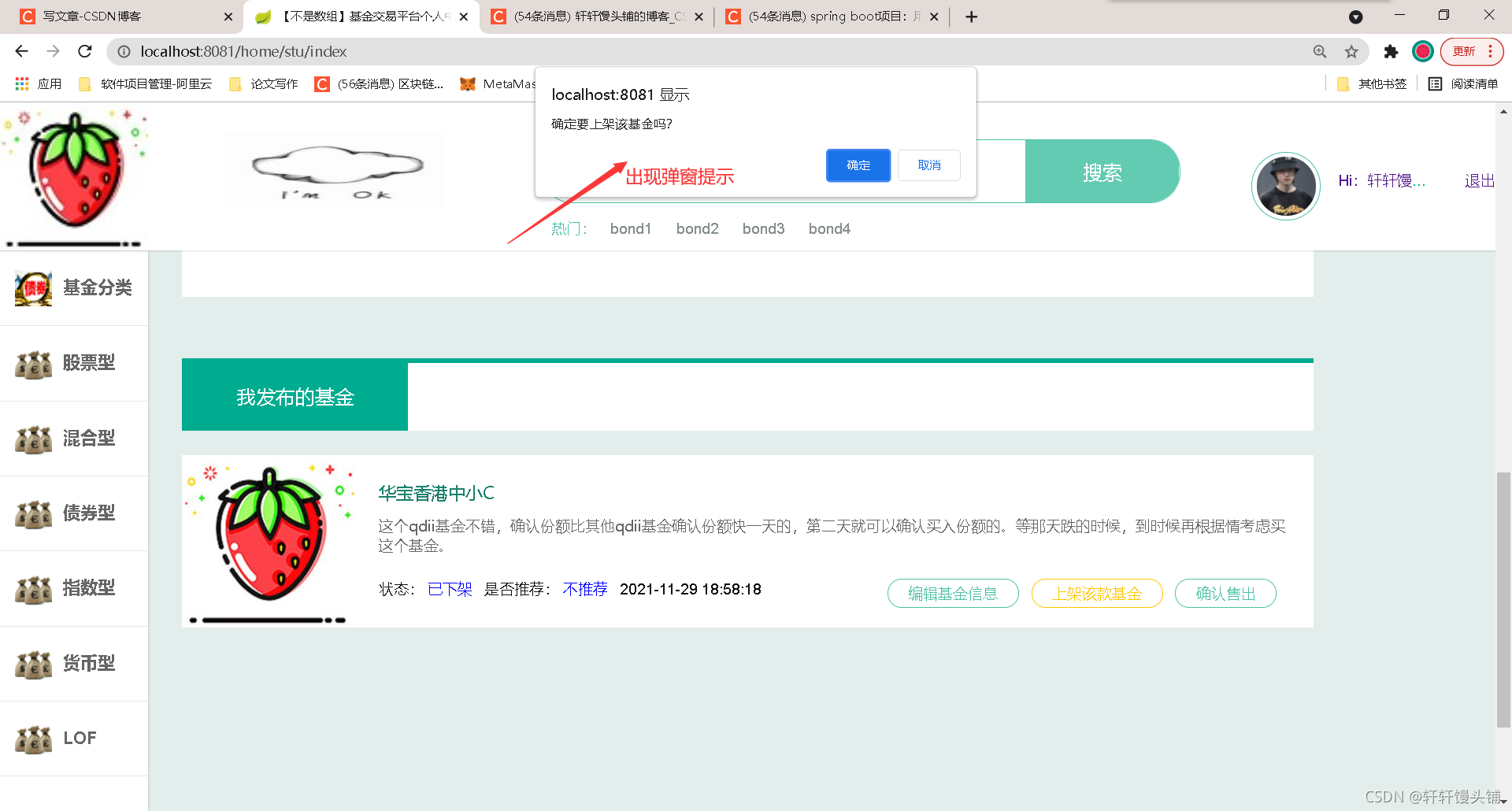Click scrollbar up arrow
The width and height of the screenshot is (1512, 811).
pyautogui.click(x=1503, y=112)
